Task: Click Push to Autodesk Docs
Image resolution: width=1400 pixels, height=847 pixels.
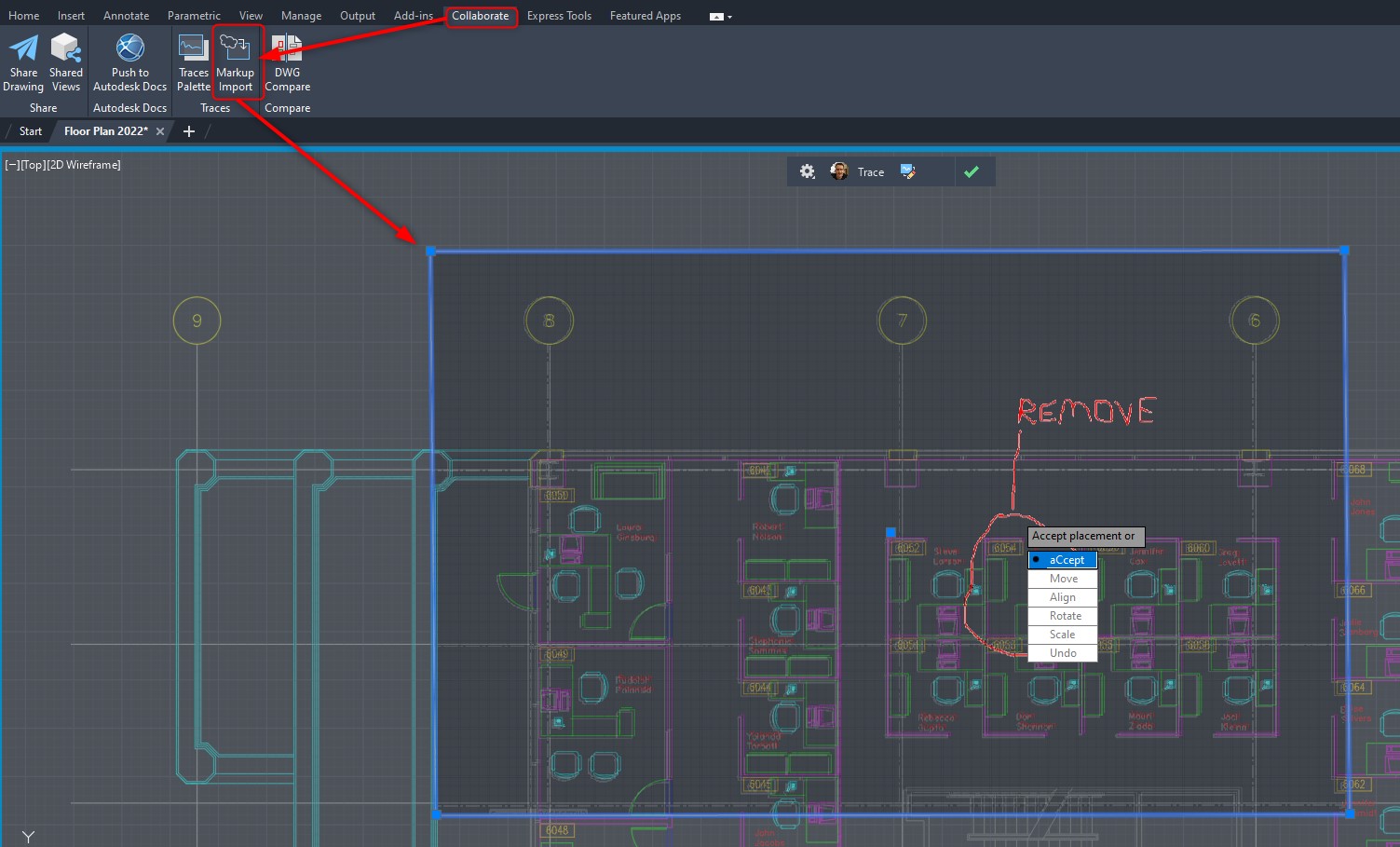Action: tap(129, 62)
